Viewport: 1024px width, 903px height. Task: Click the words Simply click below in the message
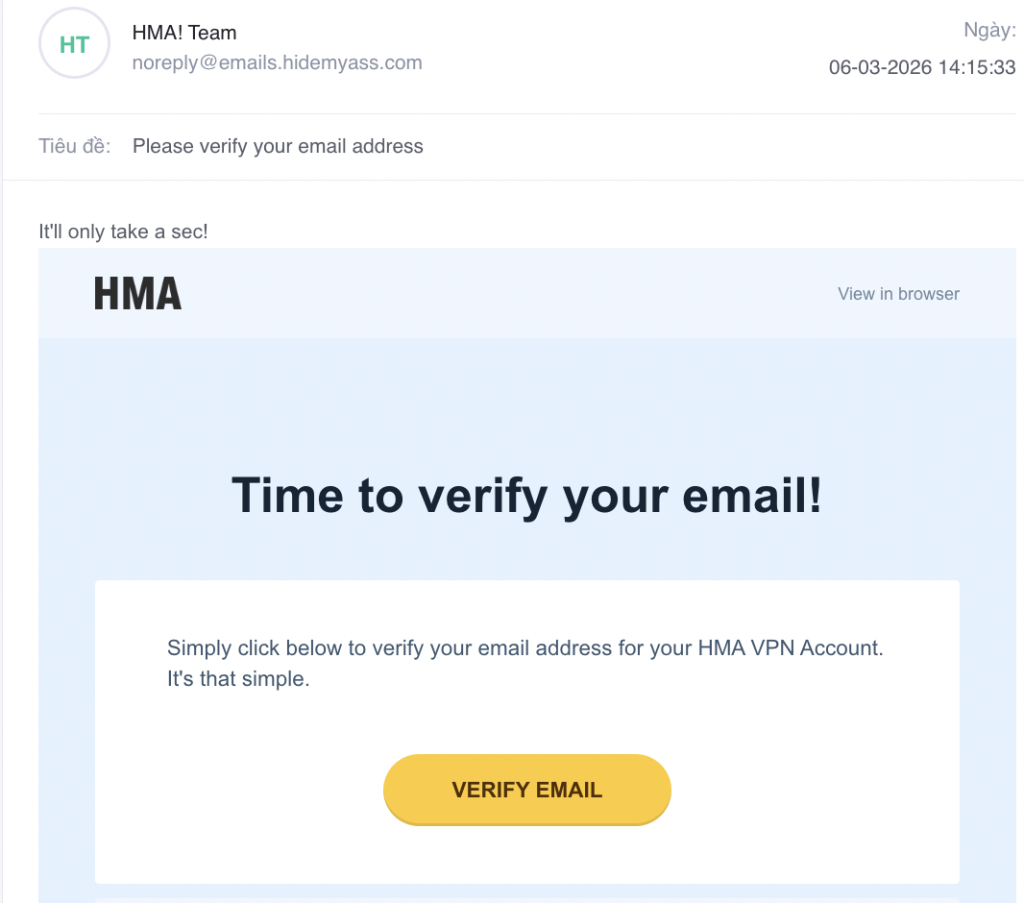[239, 648]
